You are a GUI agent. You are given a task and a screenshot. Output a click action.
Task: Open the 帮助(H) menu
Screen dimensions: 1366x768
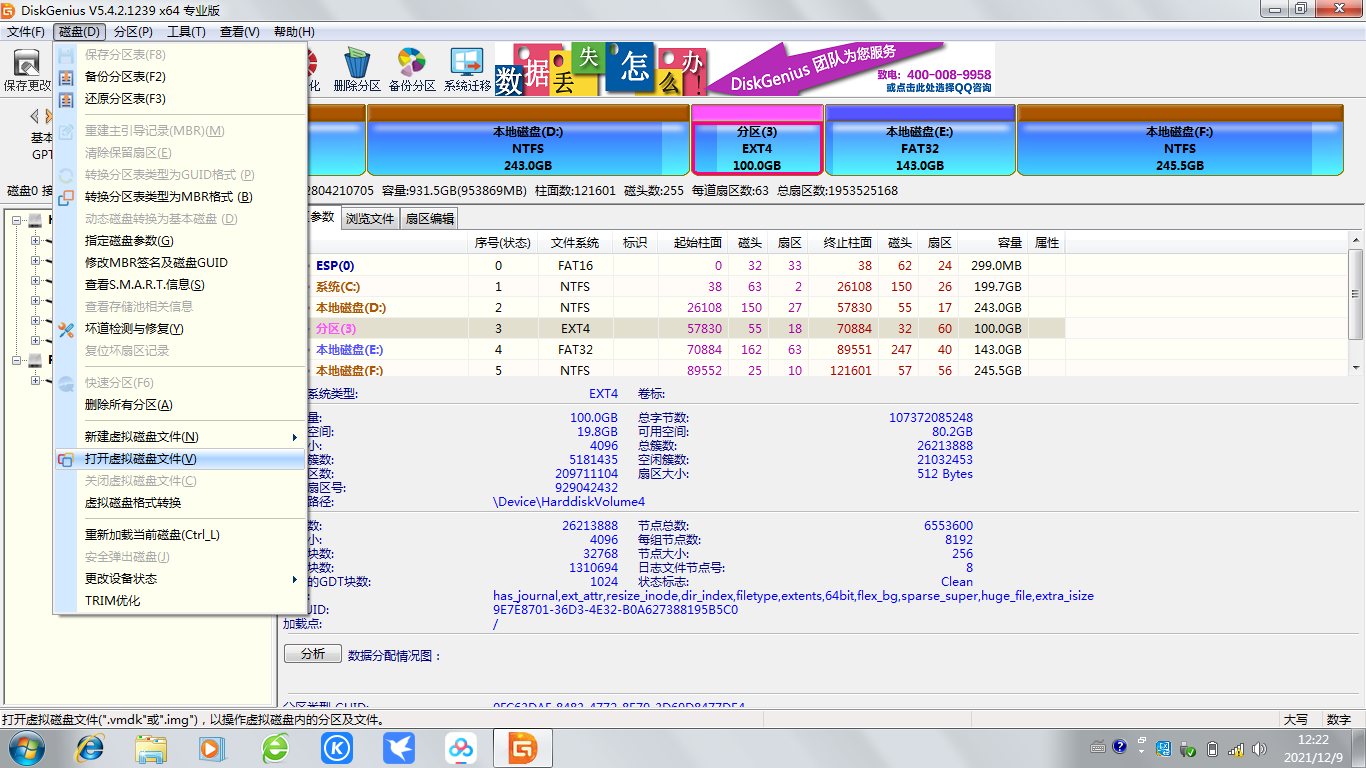click(x=294, y=32)
